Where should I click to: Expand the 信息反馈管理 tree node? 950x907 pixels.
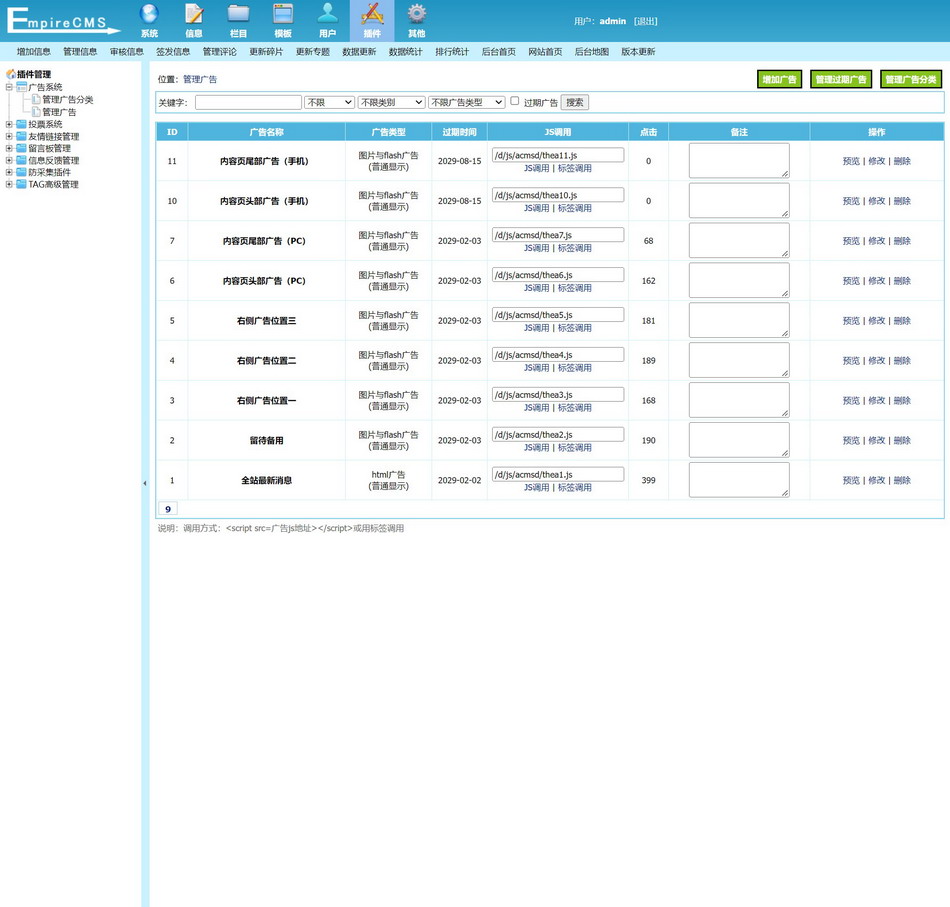pos(9,160)
